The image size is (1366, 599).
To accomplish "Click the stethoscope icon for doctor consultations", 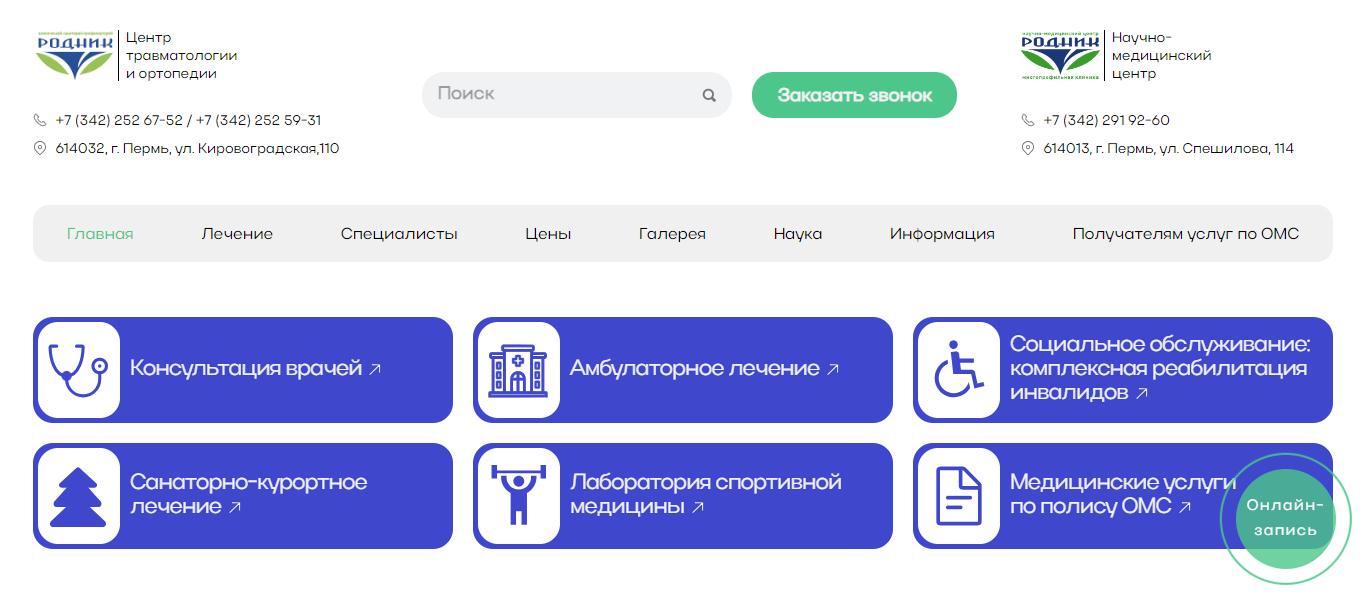I will pyautogui.click(x=77, y=370).
